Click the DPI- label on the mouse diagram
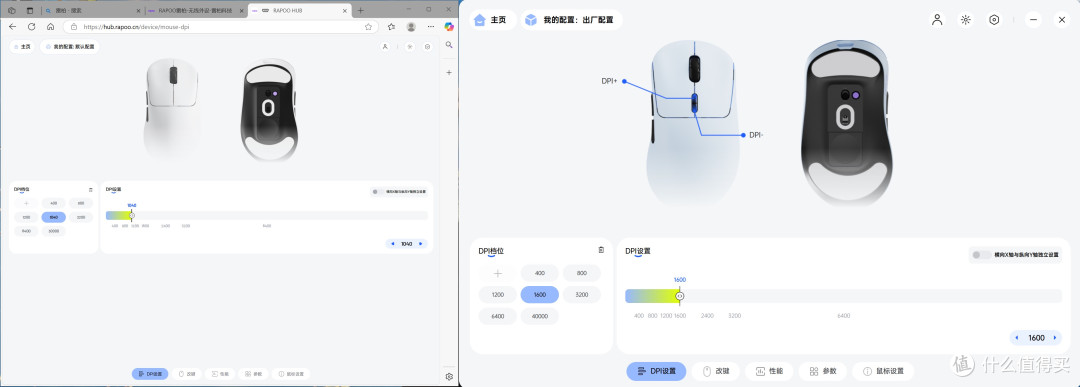Image resolution: width=1080 pixels, height=387 pixels. click(x=756, y=136)
